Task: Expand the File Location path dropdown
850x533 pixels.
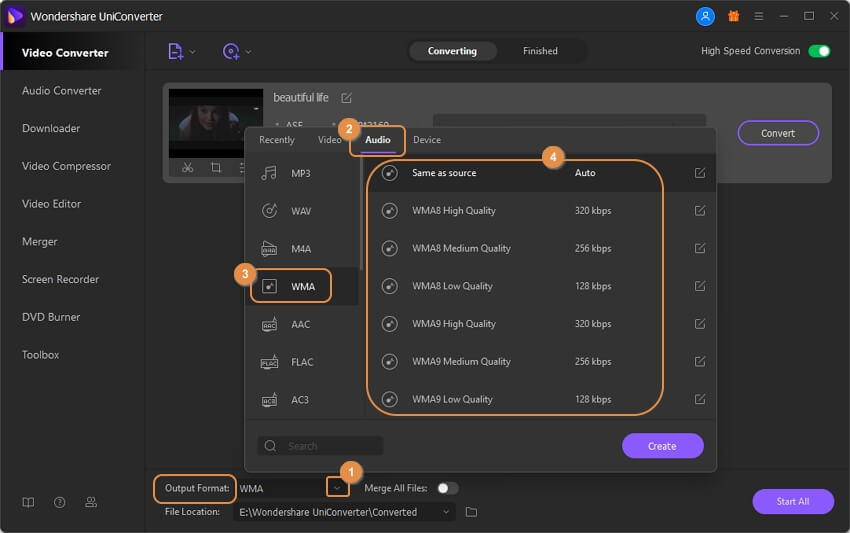Action: 446,512
